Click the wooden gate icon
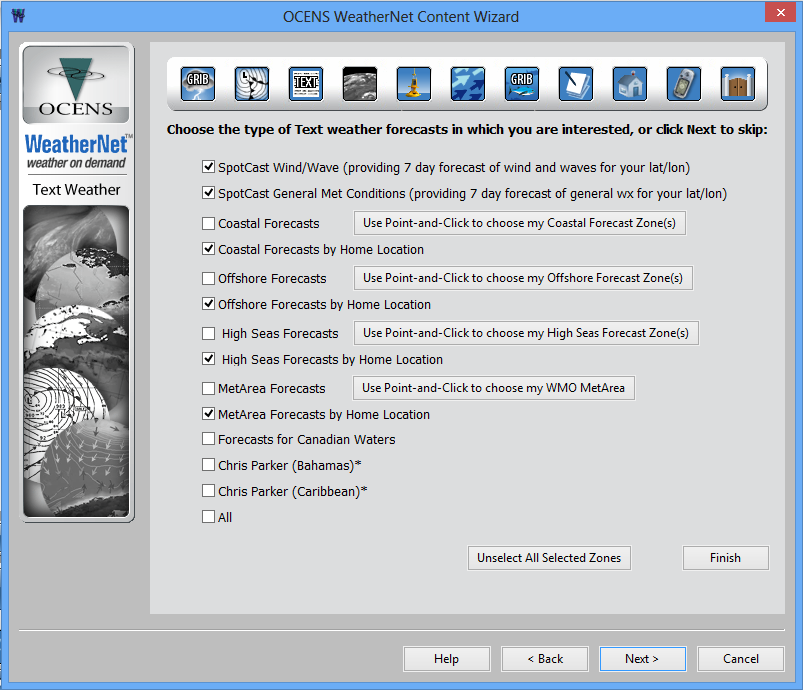The image size is (803, 690). (x=738, y=83)
